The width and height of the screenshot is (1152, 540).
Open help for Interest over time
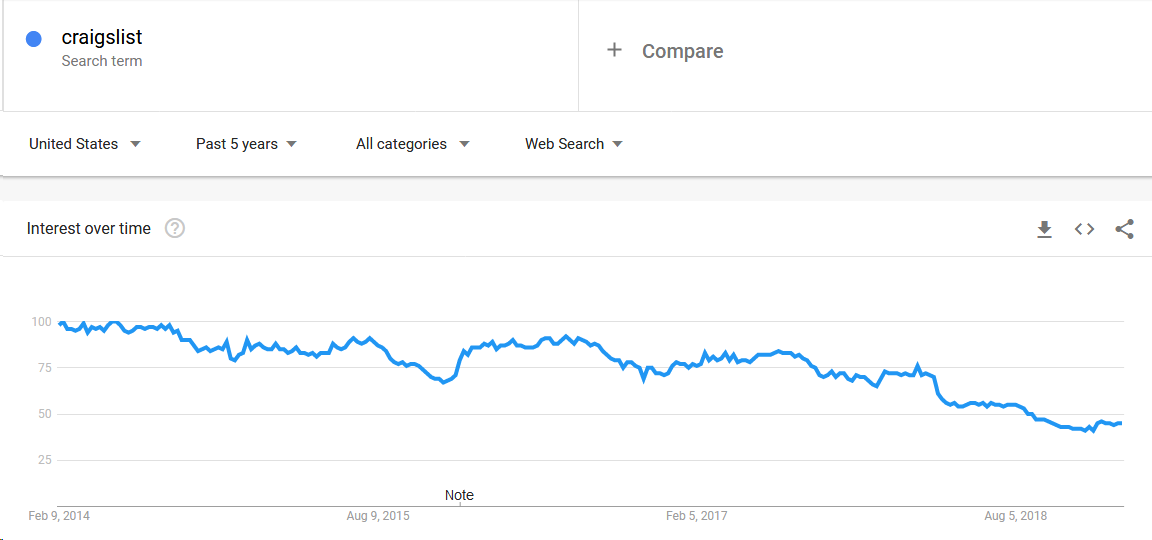pos(175,229)
